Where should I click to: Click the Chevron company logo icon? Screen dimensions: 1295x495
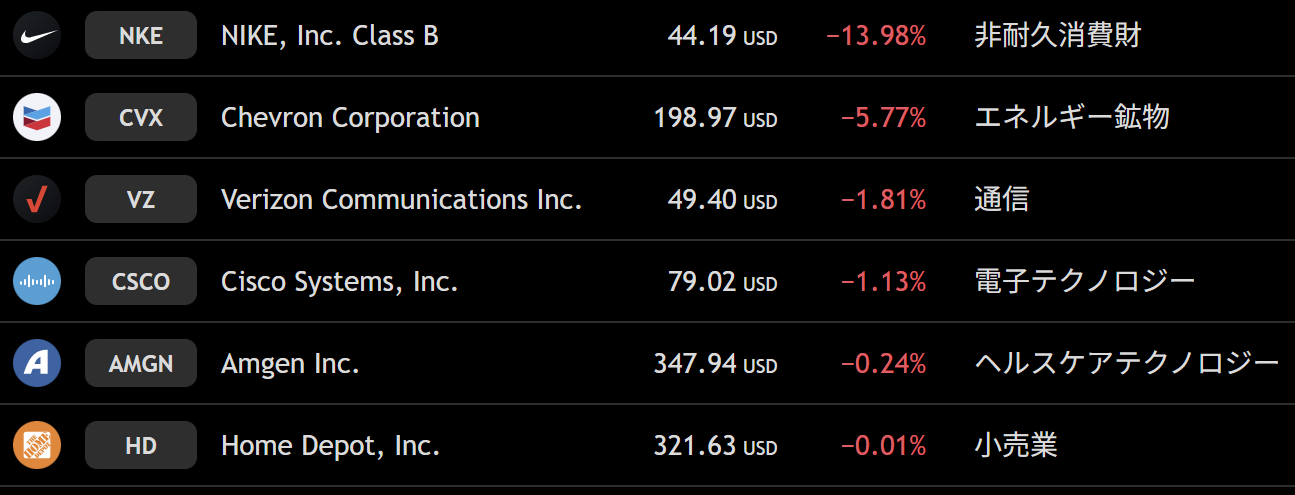click(37, 118)
